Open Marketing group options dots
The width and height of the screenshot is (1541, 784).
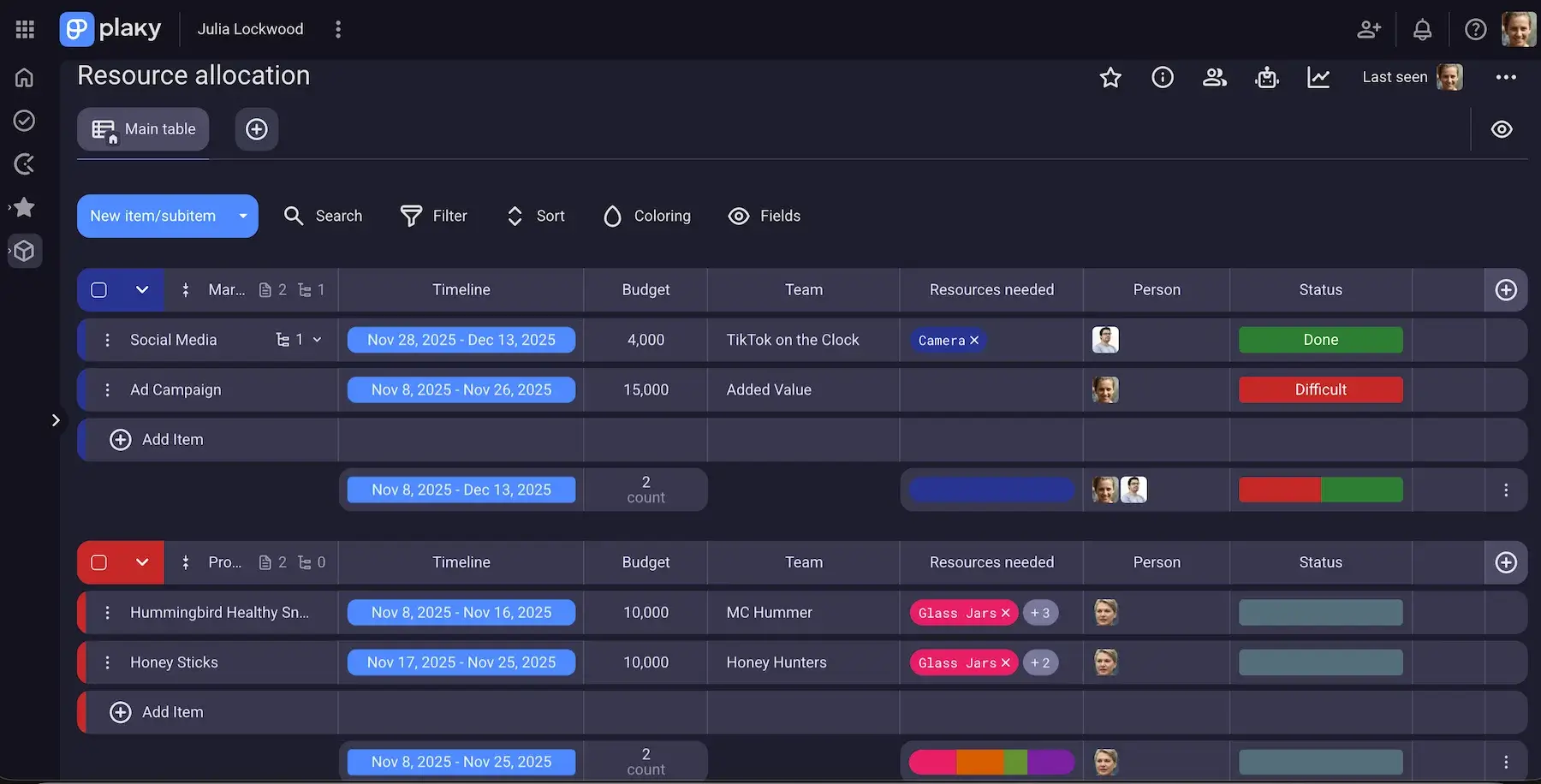click(x=186, y=290)
